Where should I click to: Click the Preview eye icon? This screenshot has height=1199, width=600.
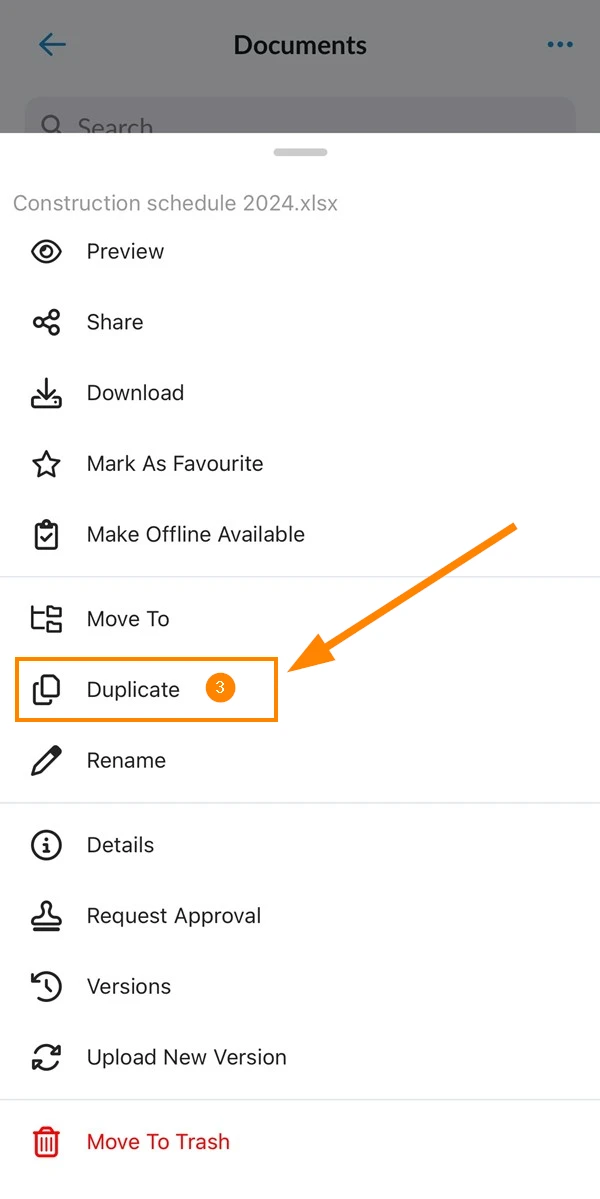[x=47, y=252]
